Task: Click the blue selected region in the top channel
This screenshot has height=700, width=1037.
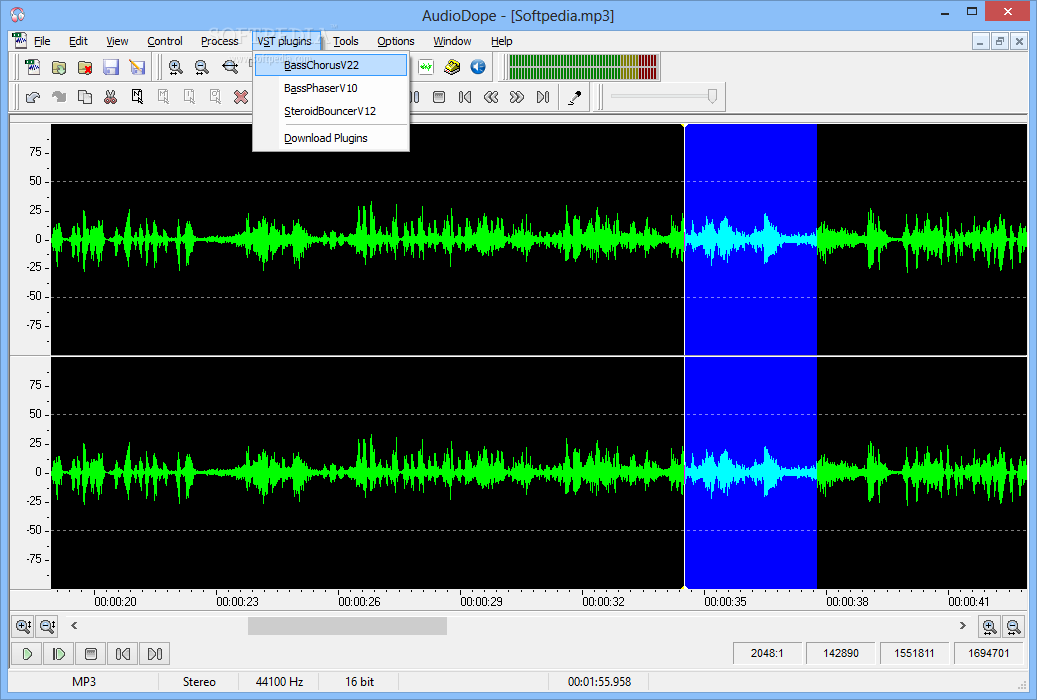Action: [751, 240]
